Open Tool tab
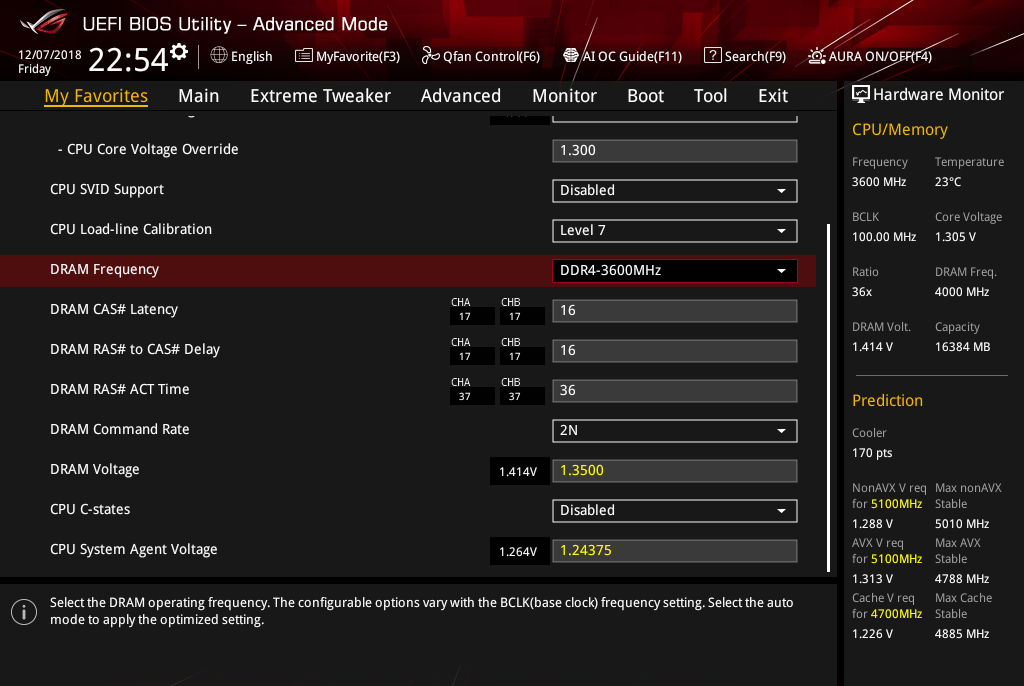 [x=710, y=96]
